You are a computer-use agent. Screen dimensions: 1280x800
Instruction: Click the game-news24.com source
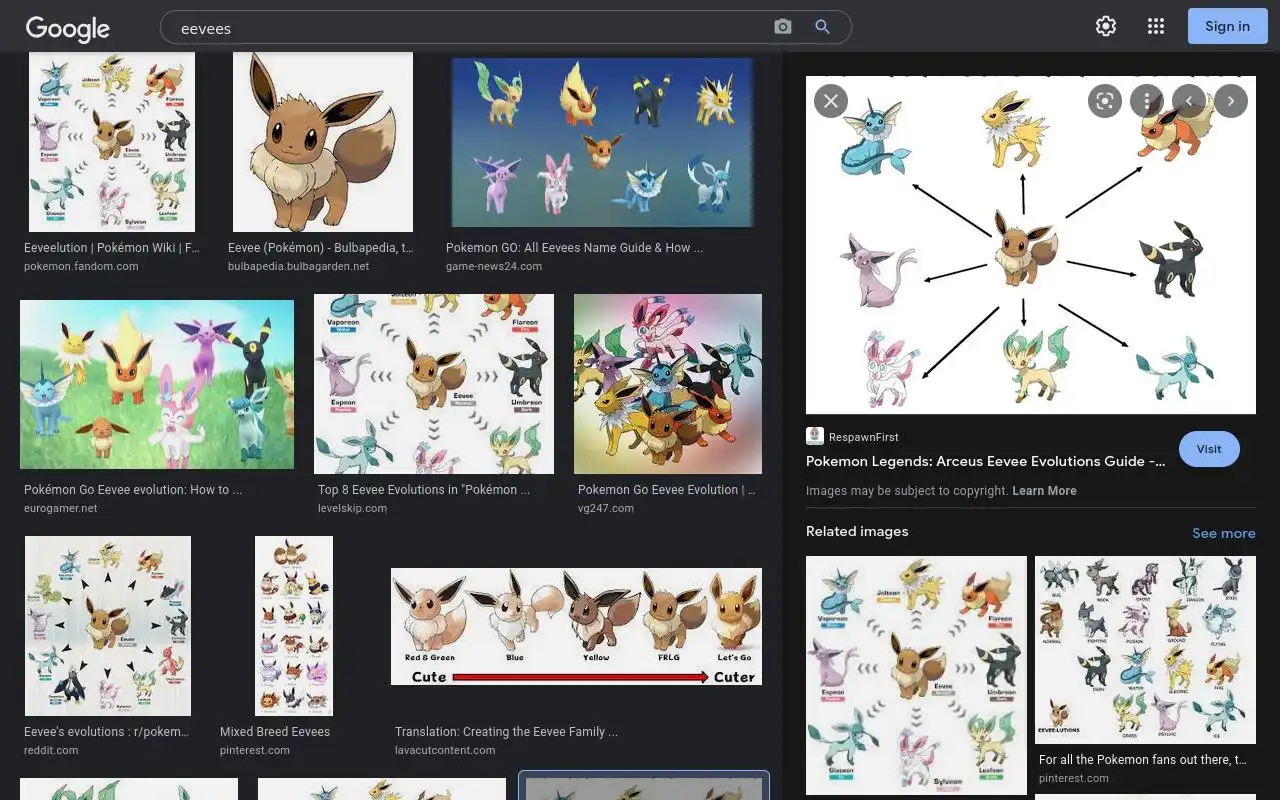(494, 266)
